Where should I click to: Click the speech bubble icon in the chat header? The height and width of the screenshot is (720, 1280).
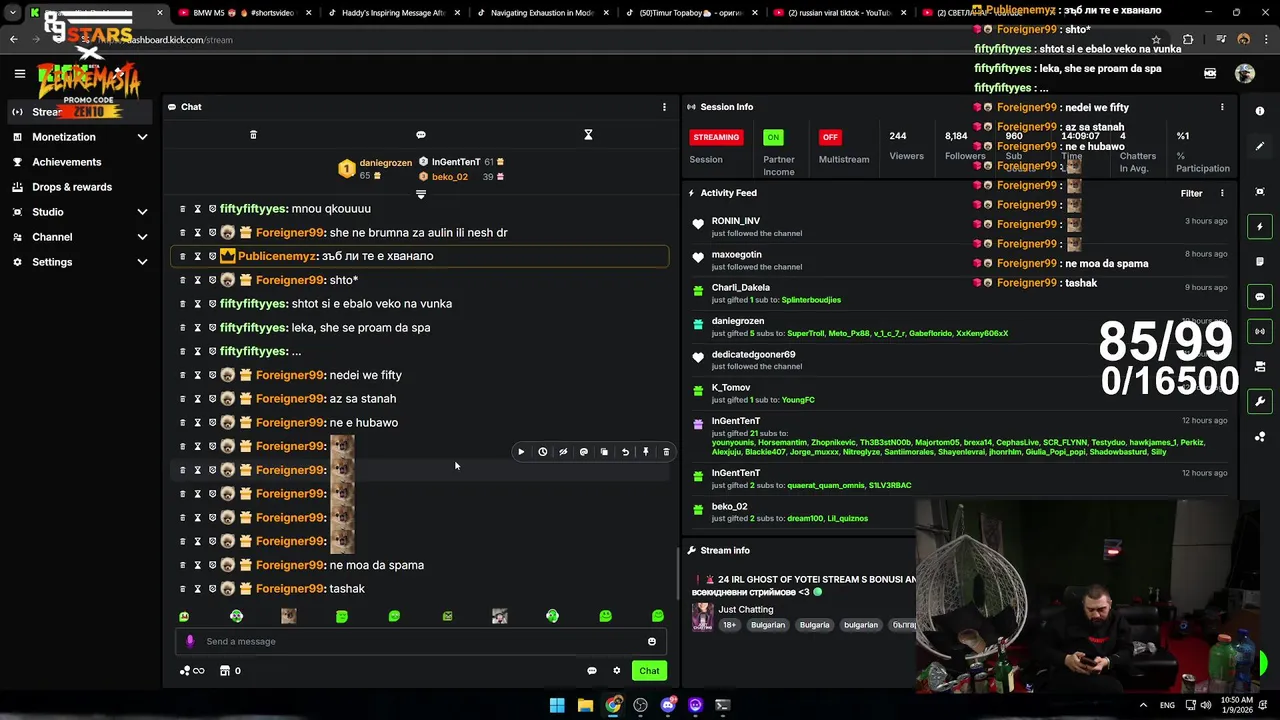pyautogui.click(x=421, y=135)
